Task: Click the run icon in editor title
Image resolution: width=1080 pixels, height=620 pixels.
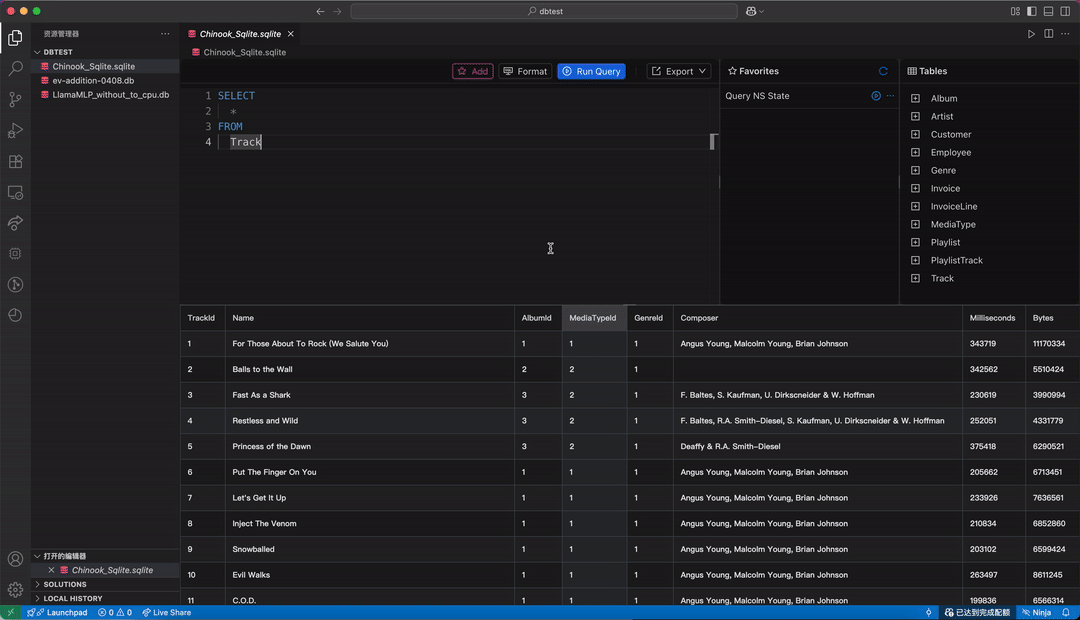Action: click(x=1031, y=34)
